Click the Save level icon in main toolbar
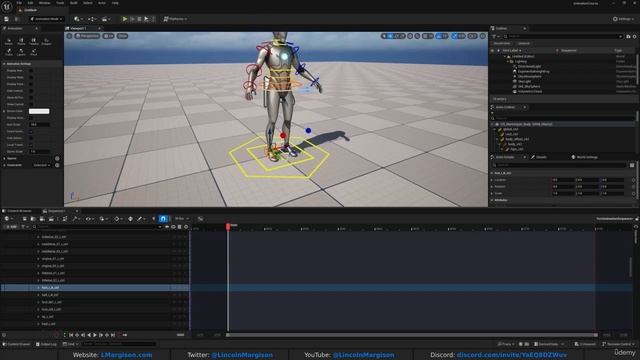Screen dimensions: 640x360 pos(7,19)
